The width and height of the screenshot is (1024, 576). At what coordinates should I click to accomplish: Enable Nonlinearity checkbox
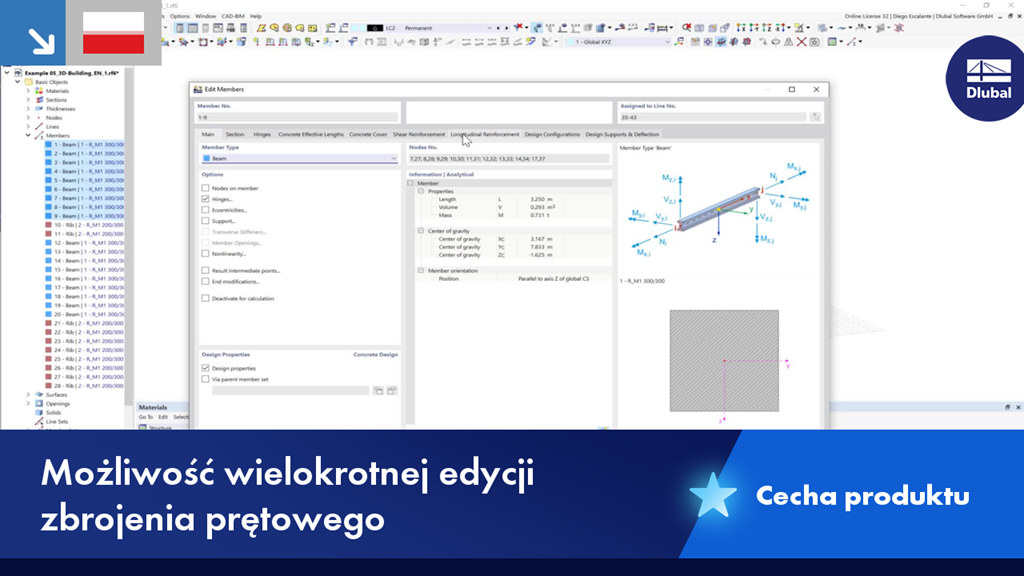[x=205, y=253]
